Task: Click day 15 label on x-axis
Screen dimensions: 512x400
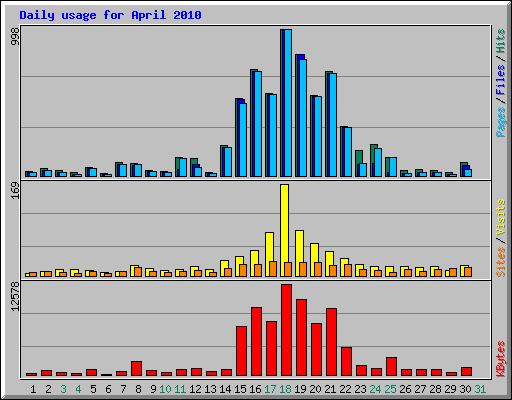Action: [x=240, y=389]
